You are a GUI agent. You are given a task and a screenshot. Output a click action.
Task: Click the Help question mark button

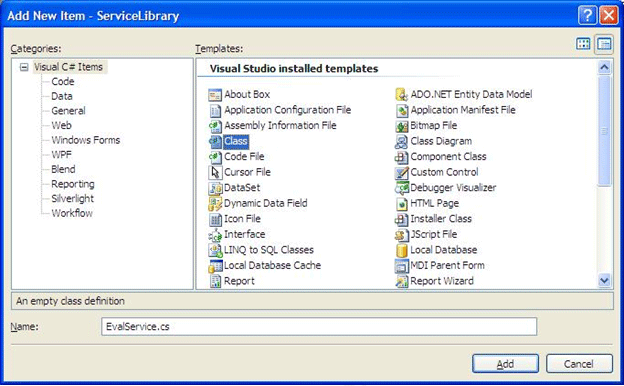coord(587,16)
